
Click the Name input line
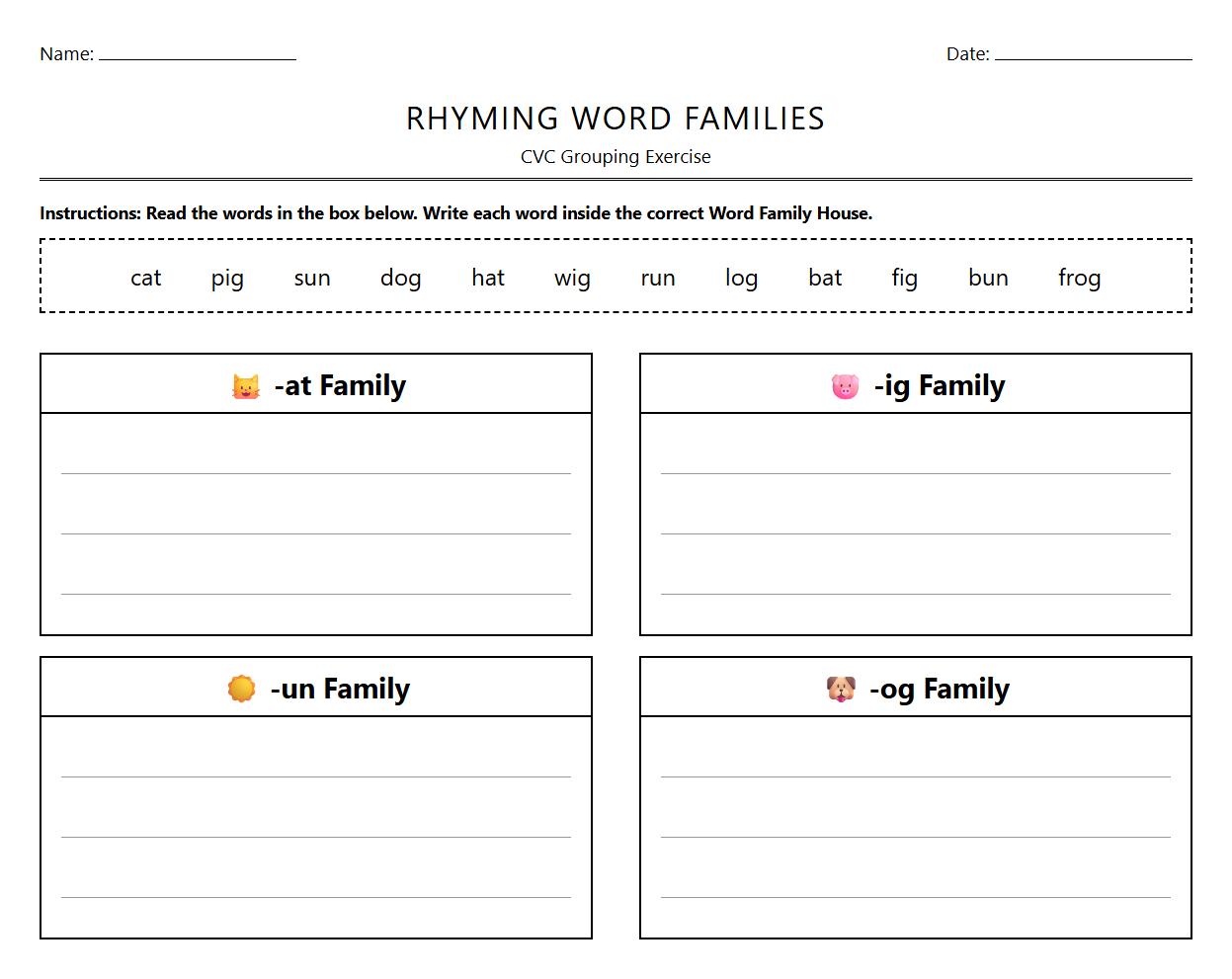pos(195,59)
